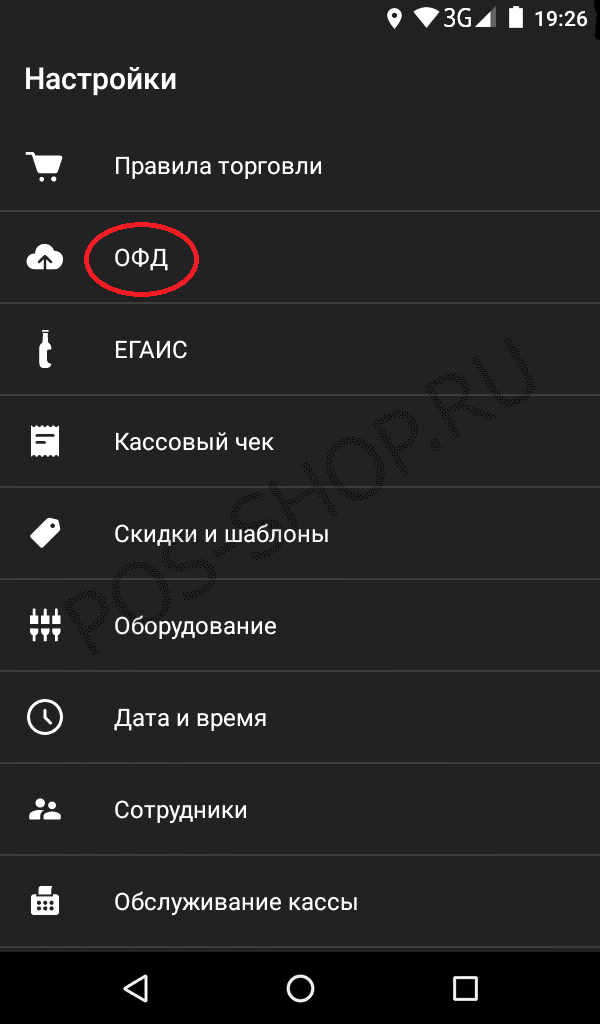Tap the bottle icon for ЕГАИС
The height and width of the screenshot is (1024, 600).
click(x=44, y=349)
